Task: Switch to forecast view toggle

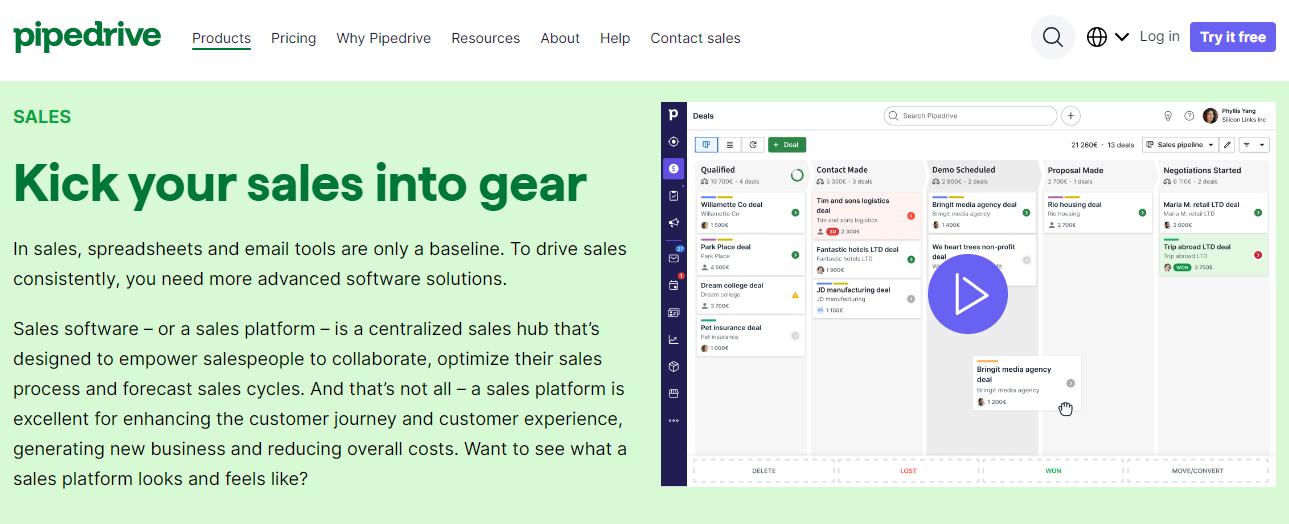Action: (752, 145)
